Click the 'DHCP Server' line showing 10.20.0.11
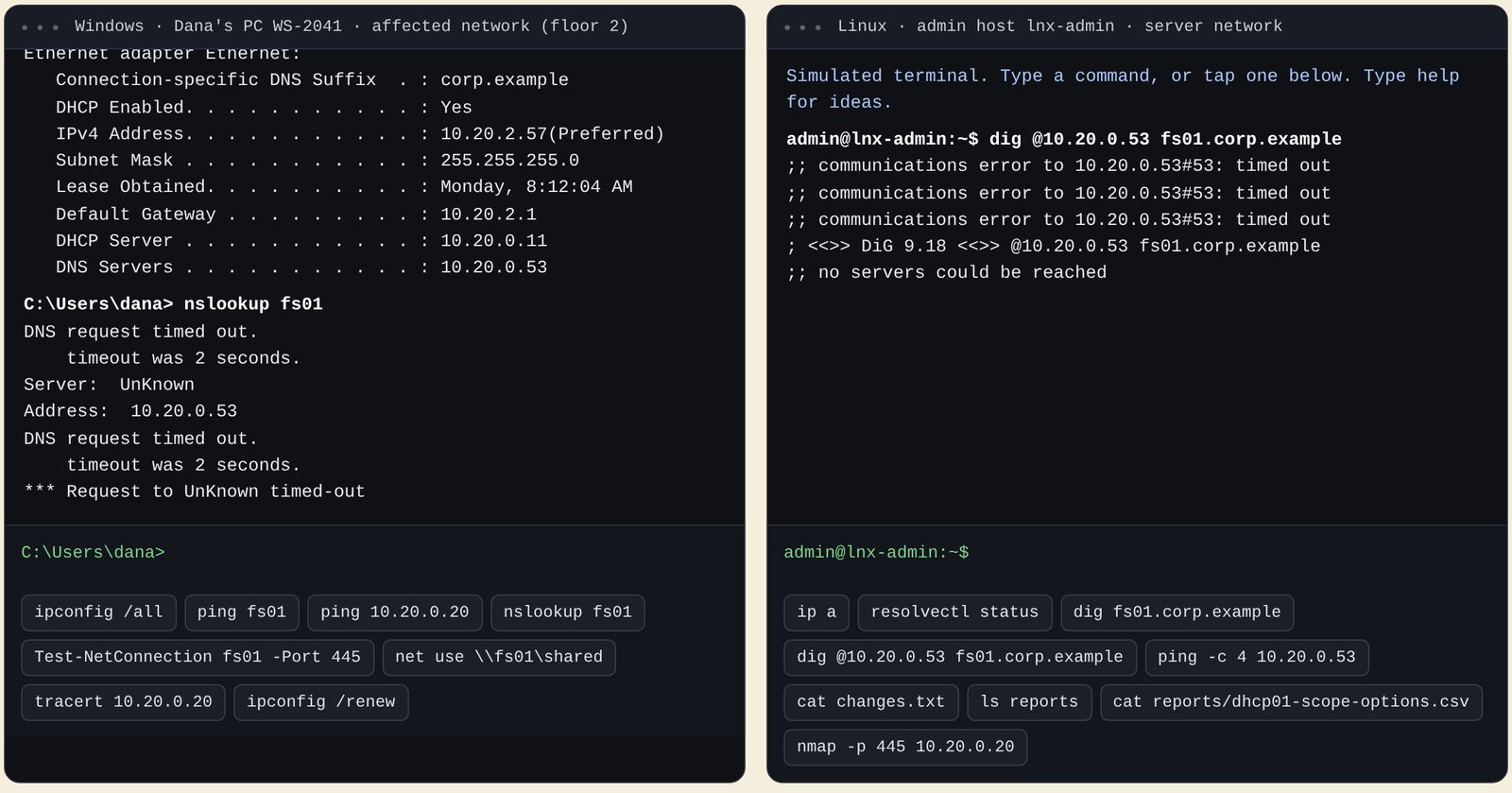 coord(301,241)
